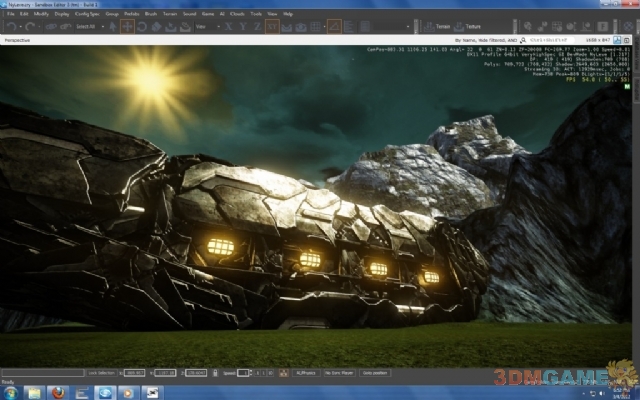Click the grid-with-circle toolbar icon

pyautogui.click(x=557, y=27)
